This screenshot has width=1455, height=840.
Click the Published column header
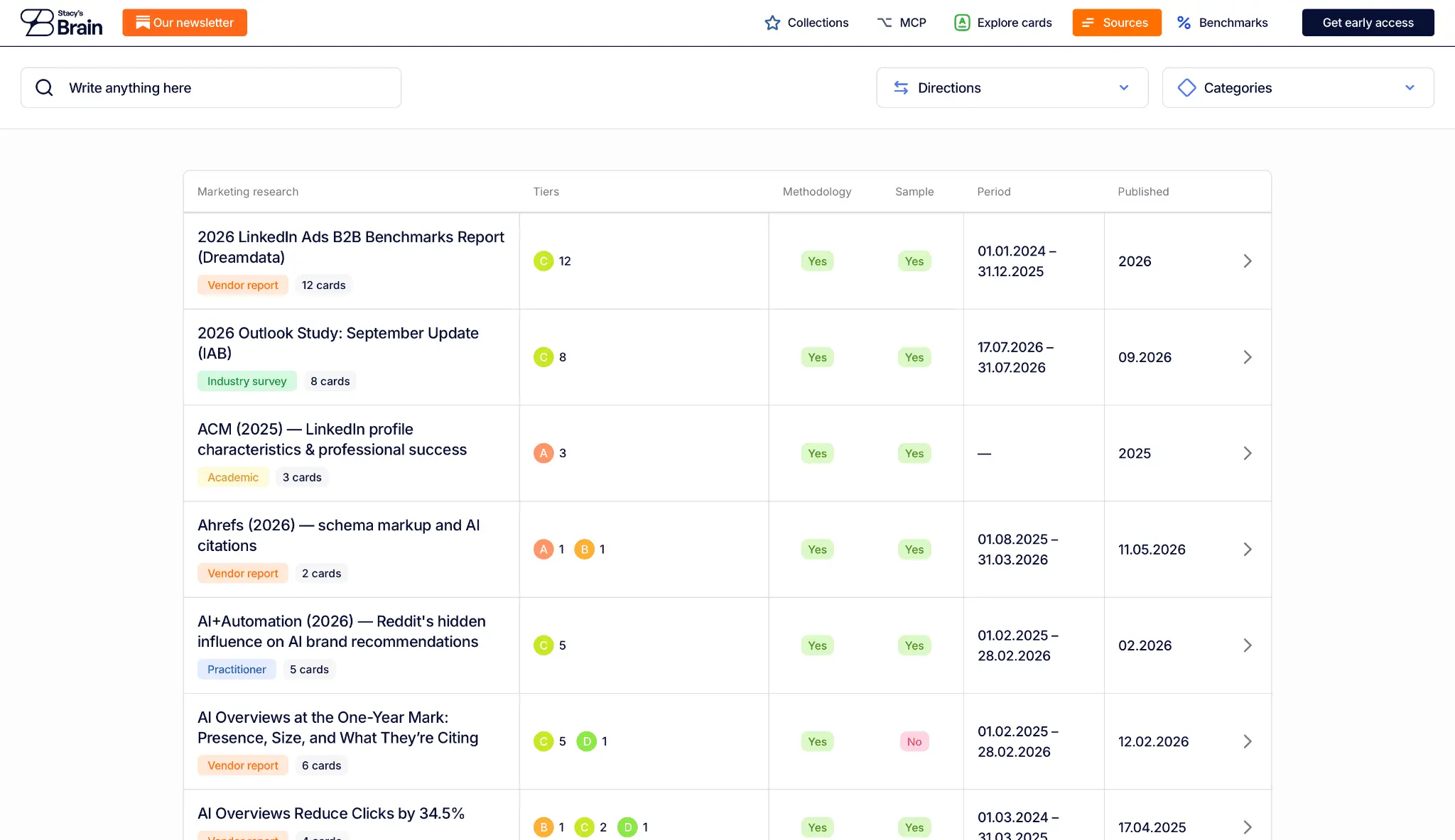1143,192
